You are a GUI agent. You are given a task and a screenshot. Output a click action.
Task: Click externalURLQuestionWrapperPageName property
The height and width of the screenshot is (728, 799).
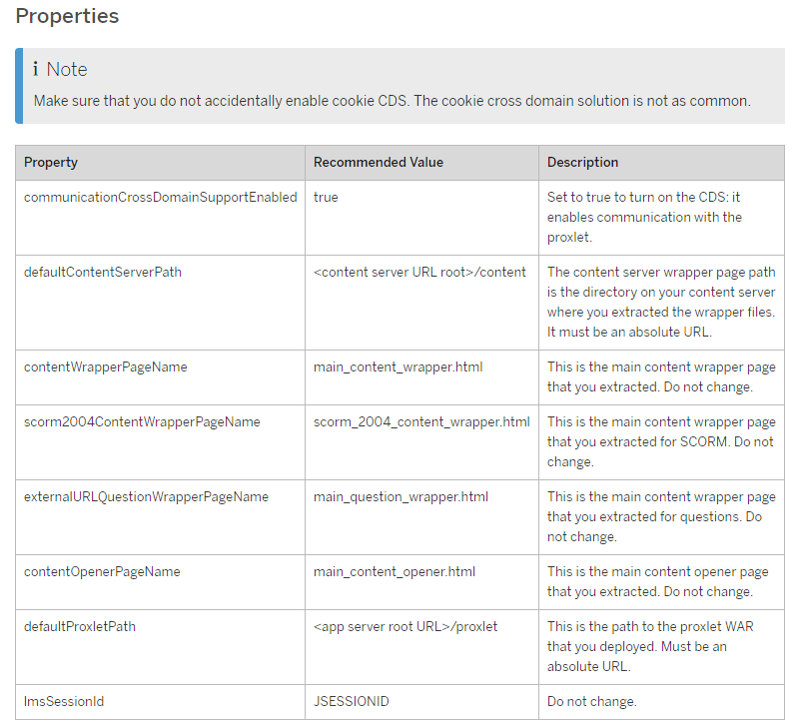146,497
